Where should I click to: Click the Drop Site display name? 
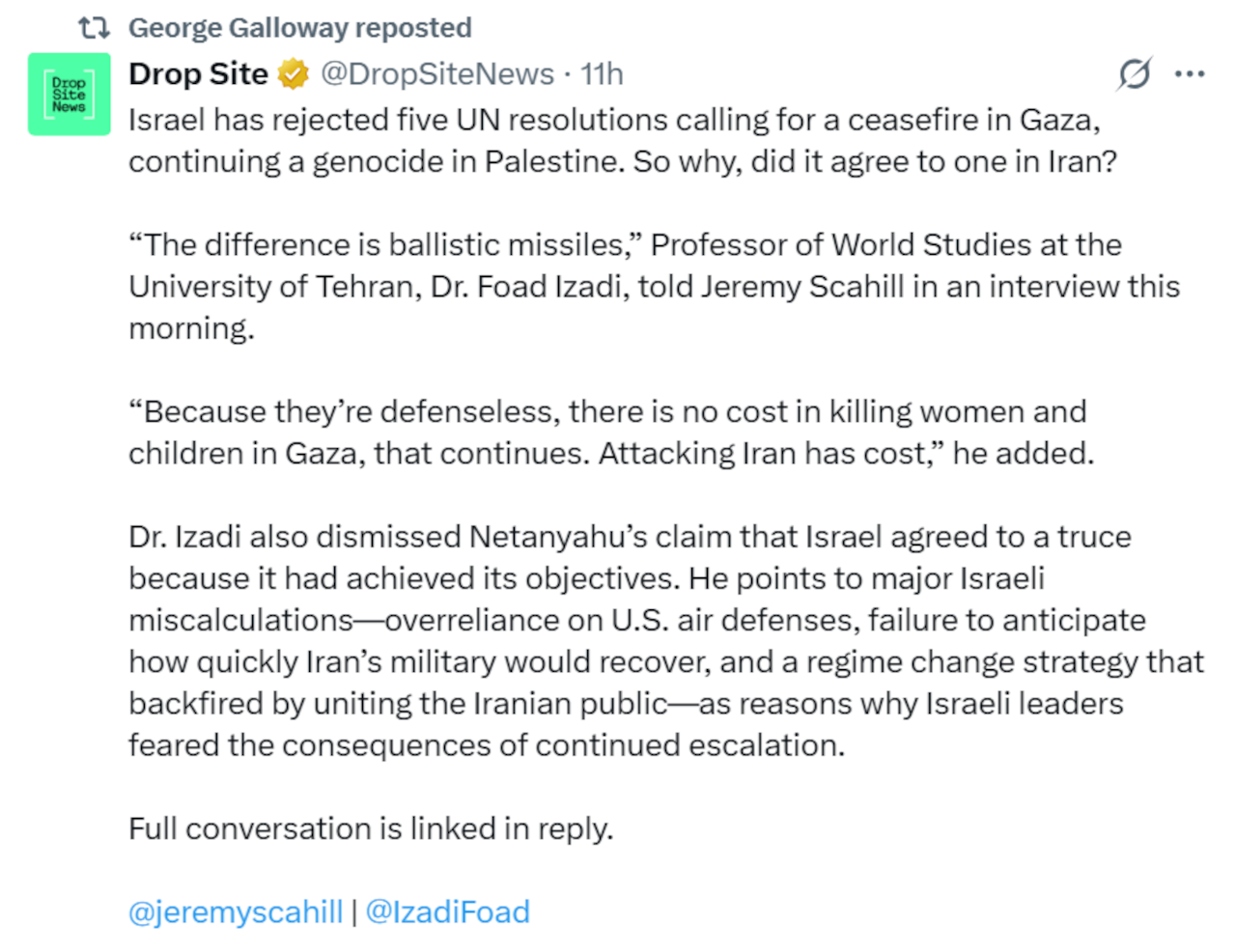198,73
